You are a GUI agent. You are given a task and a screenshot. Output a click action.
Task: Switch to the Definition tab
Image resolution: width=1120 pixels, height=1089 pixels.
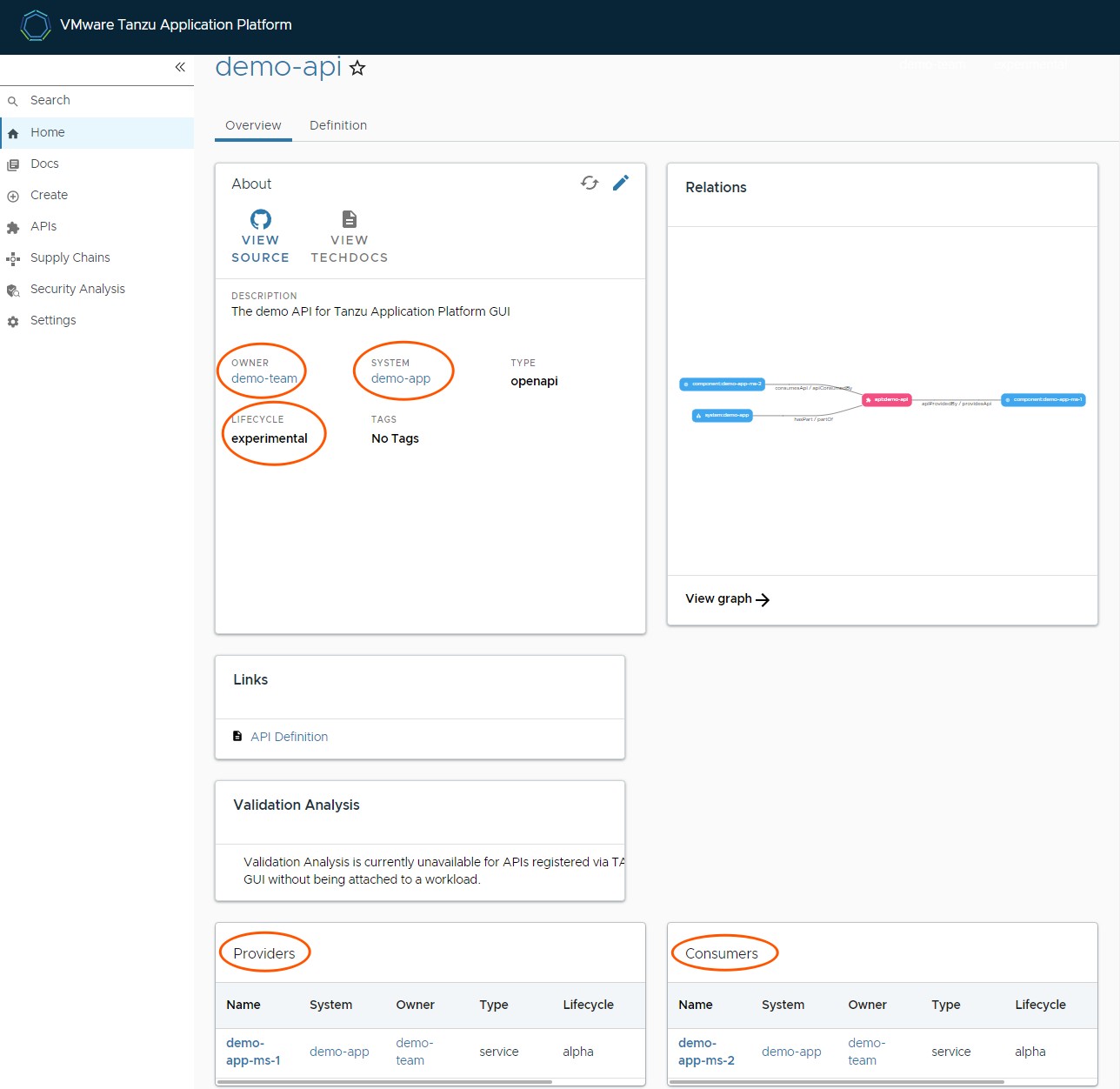pyautogui.click(x=338, y=125)
